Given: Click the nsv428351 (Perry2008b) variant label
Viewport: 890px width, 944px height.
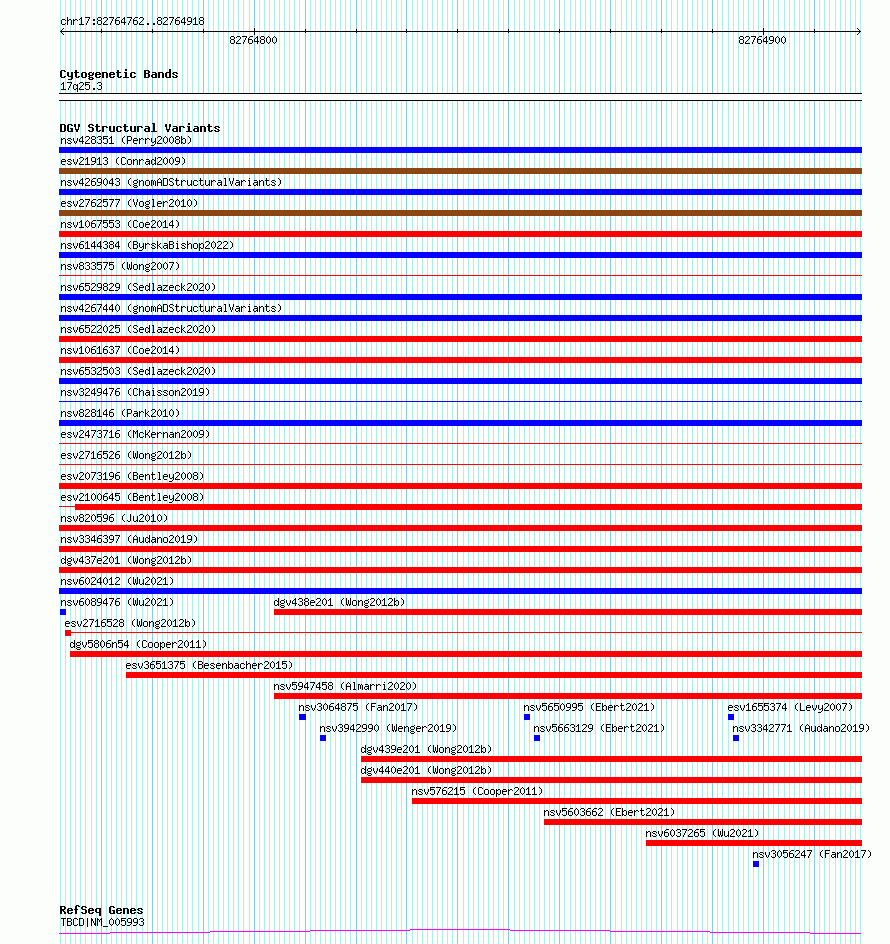Looking at the screenshot, I should [x=126, y=140].
